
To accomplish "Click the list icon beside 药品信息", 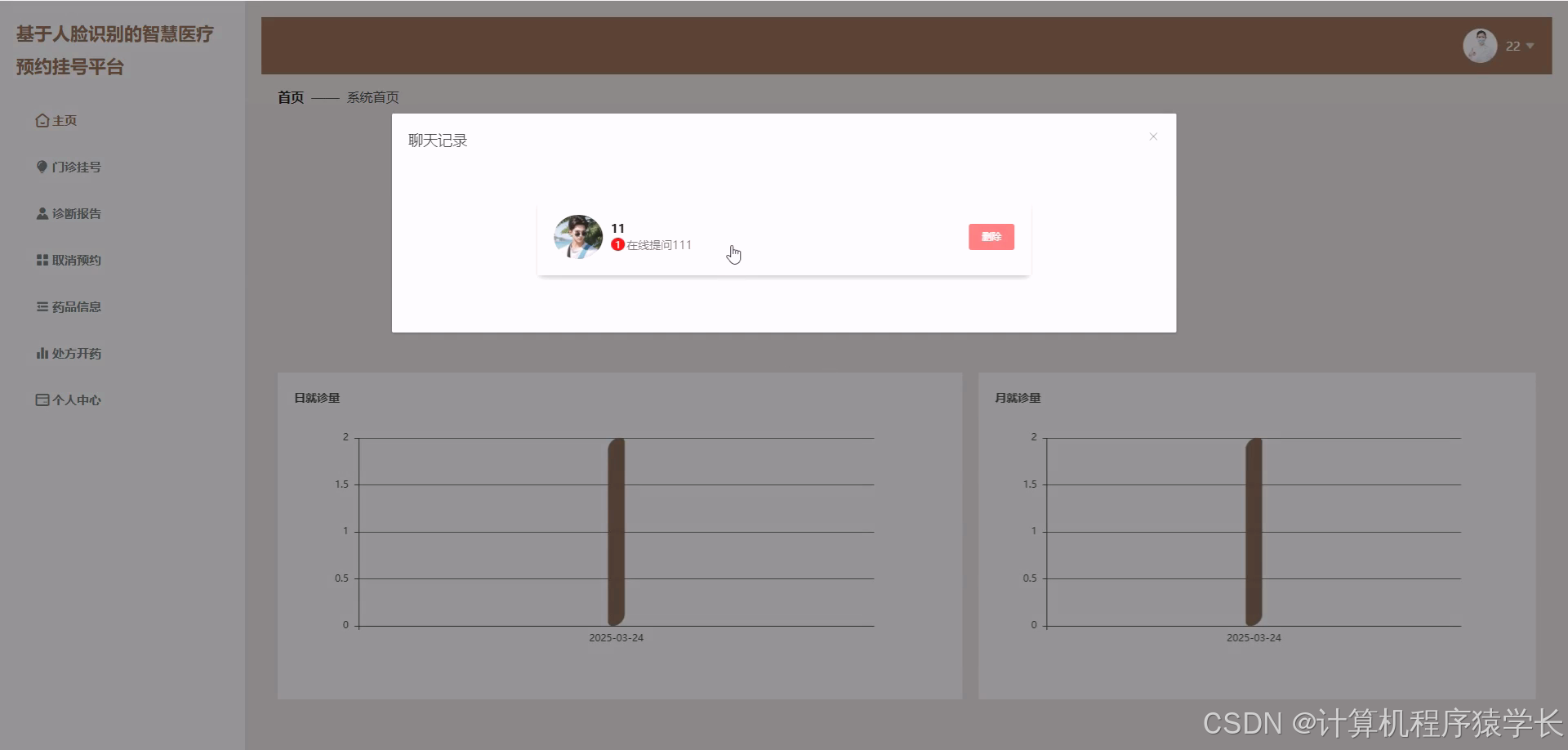I will [42, 306].
